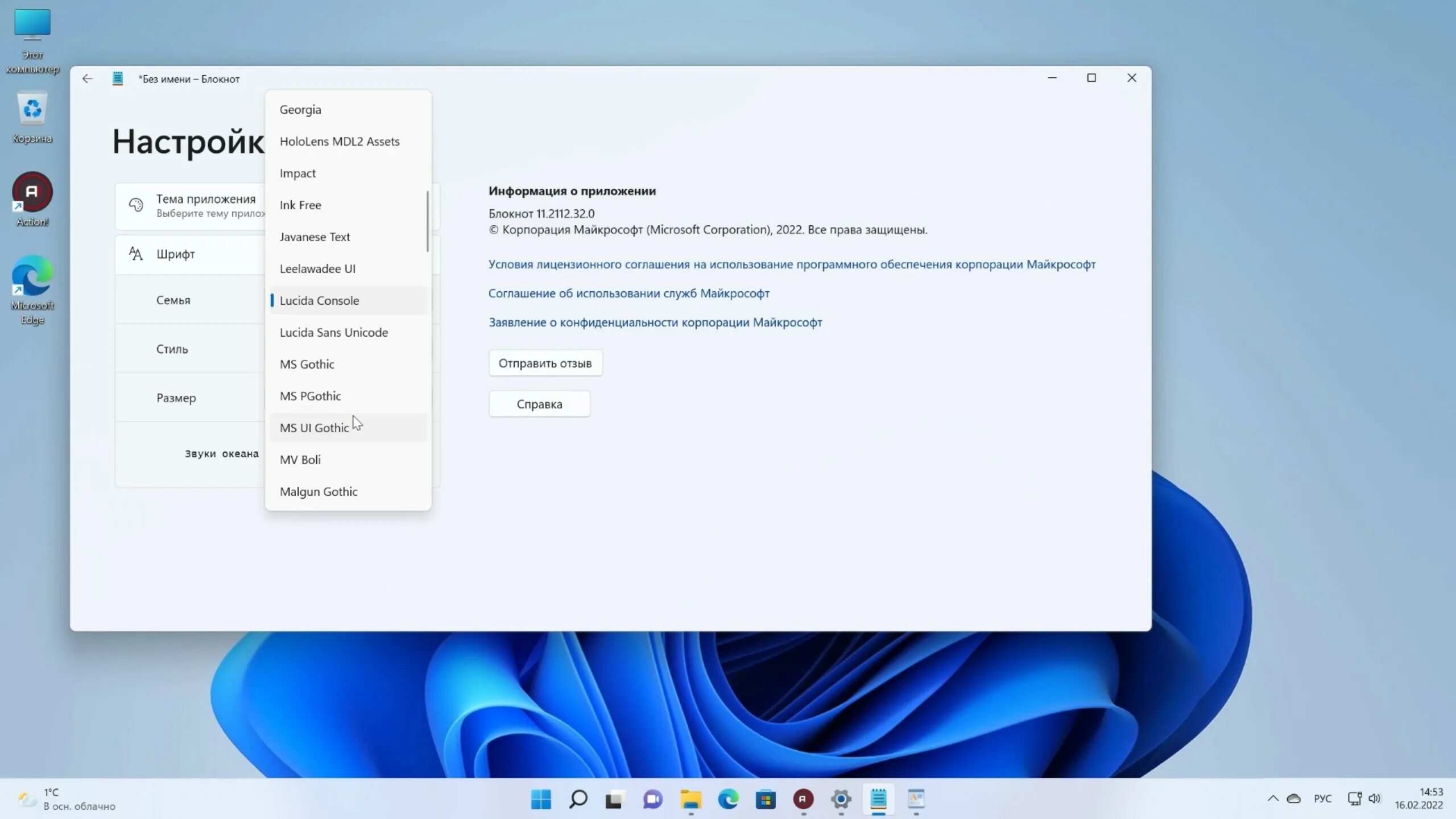Open the font style selector
This screenshot has width=1456, height=819.
coord(172,348)
